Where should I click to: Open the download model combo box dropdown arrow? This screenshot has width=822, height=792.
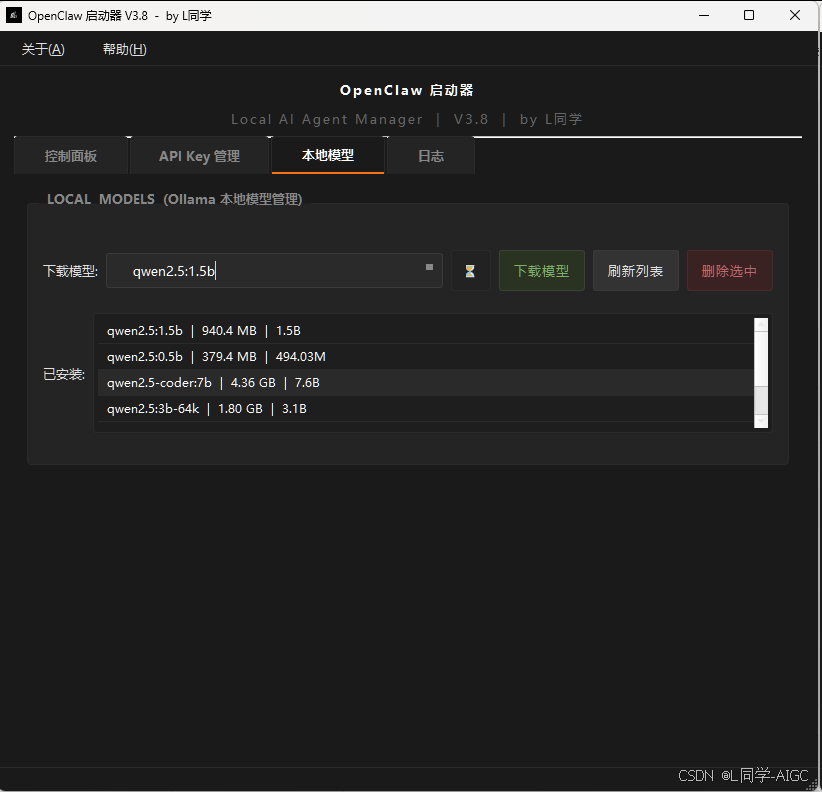429,267
